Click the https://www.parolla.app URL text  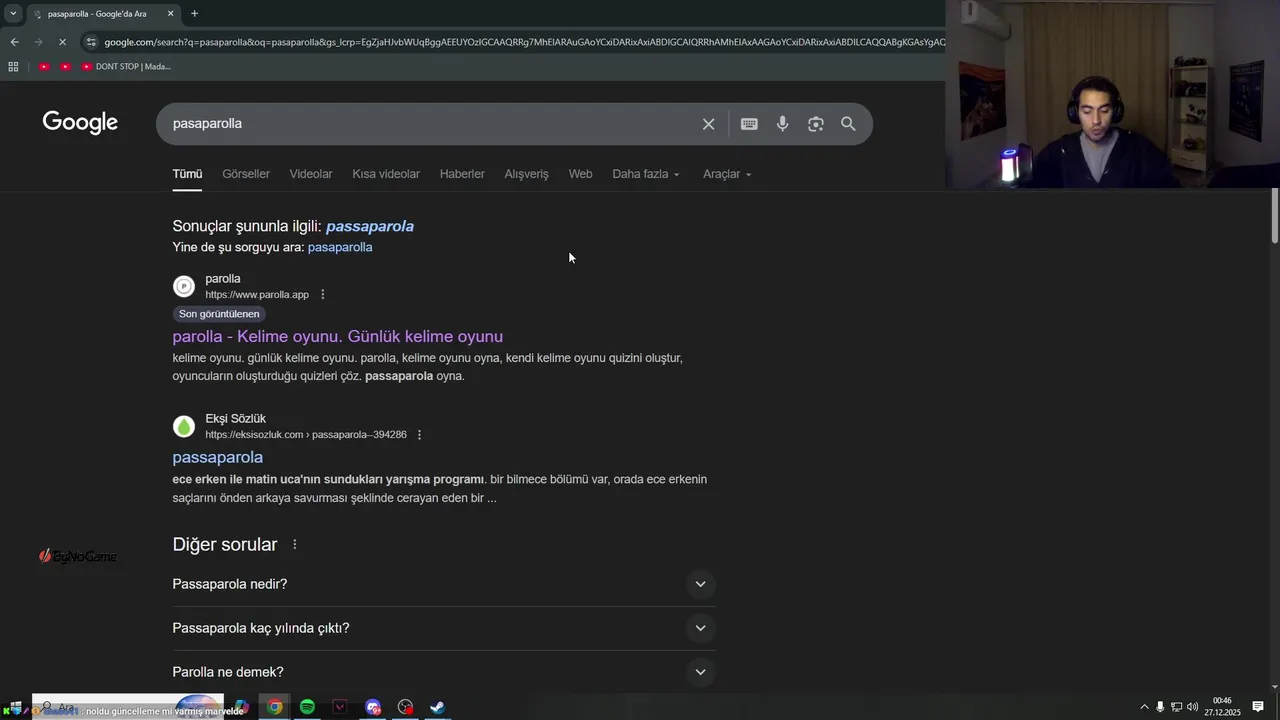tap(257, 295)
